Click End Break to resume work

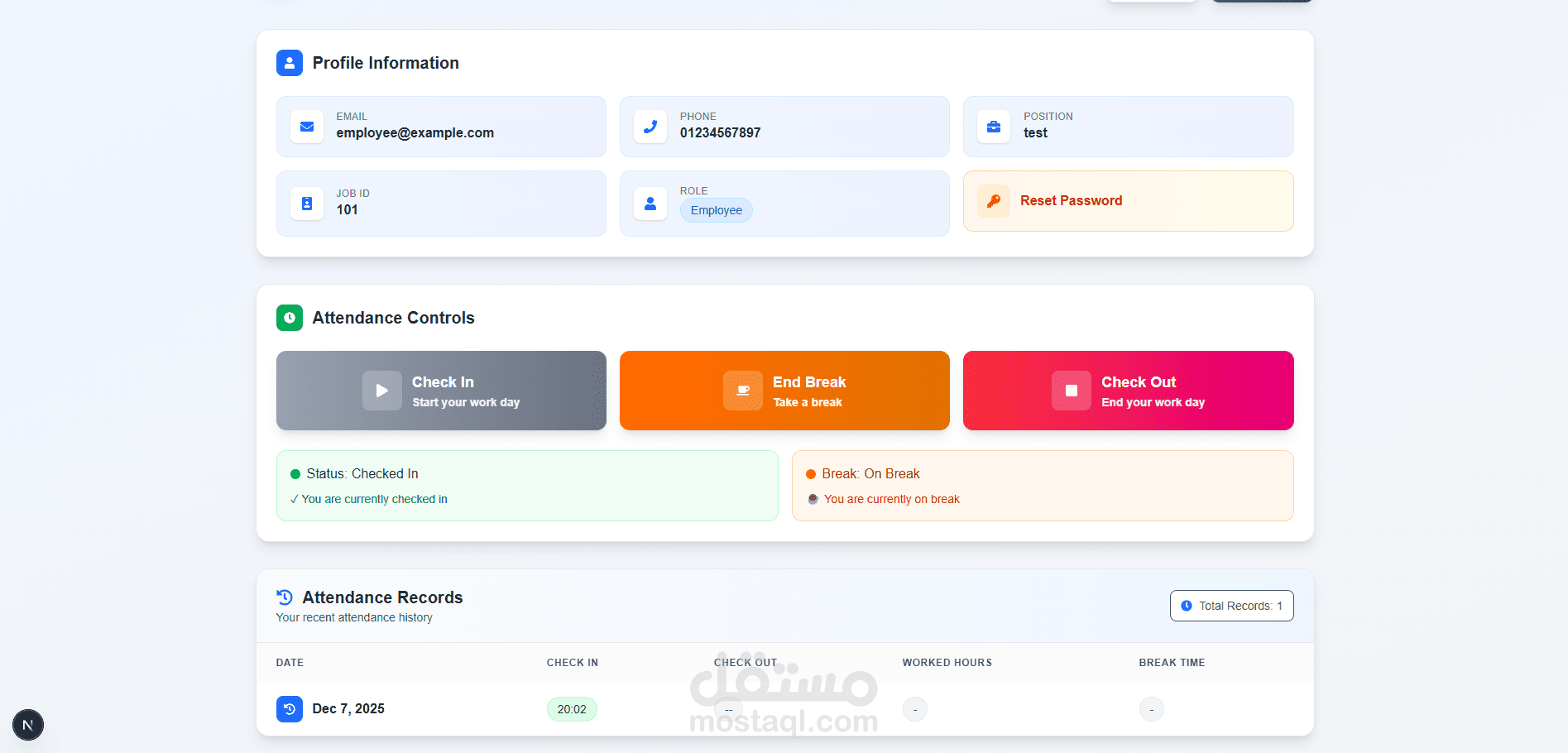[784, 391]
